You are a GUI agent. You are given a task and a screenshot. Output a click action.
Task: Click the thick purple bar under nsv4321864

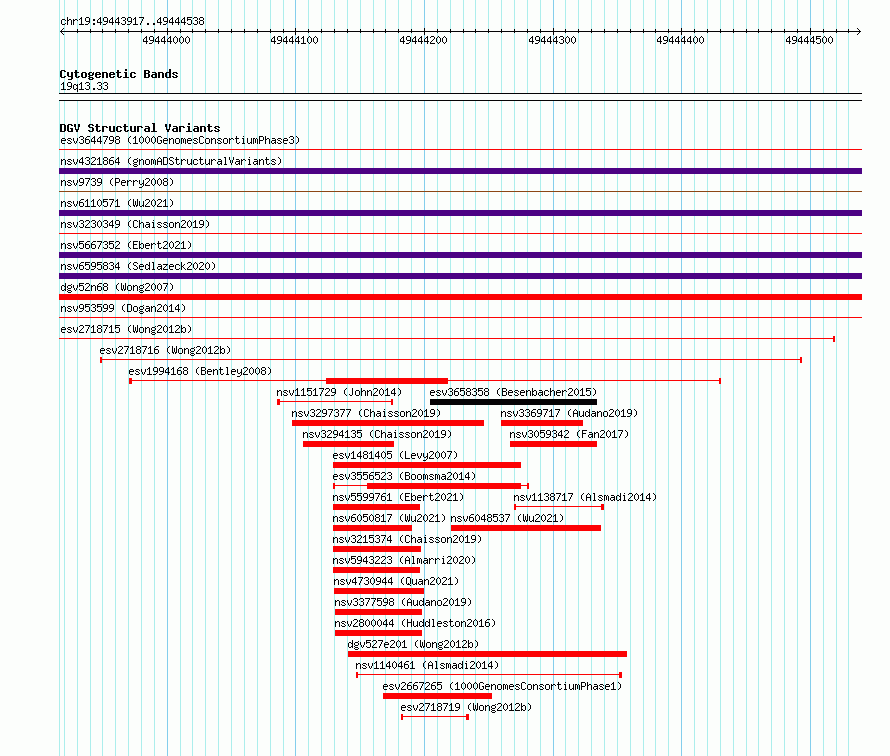pos(460,171)
